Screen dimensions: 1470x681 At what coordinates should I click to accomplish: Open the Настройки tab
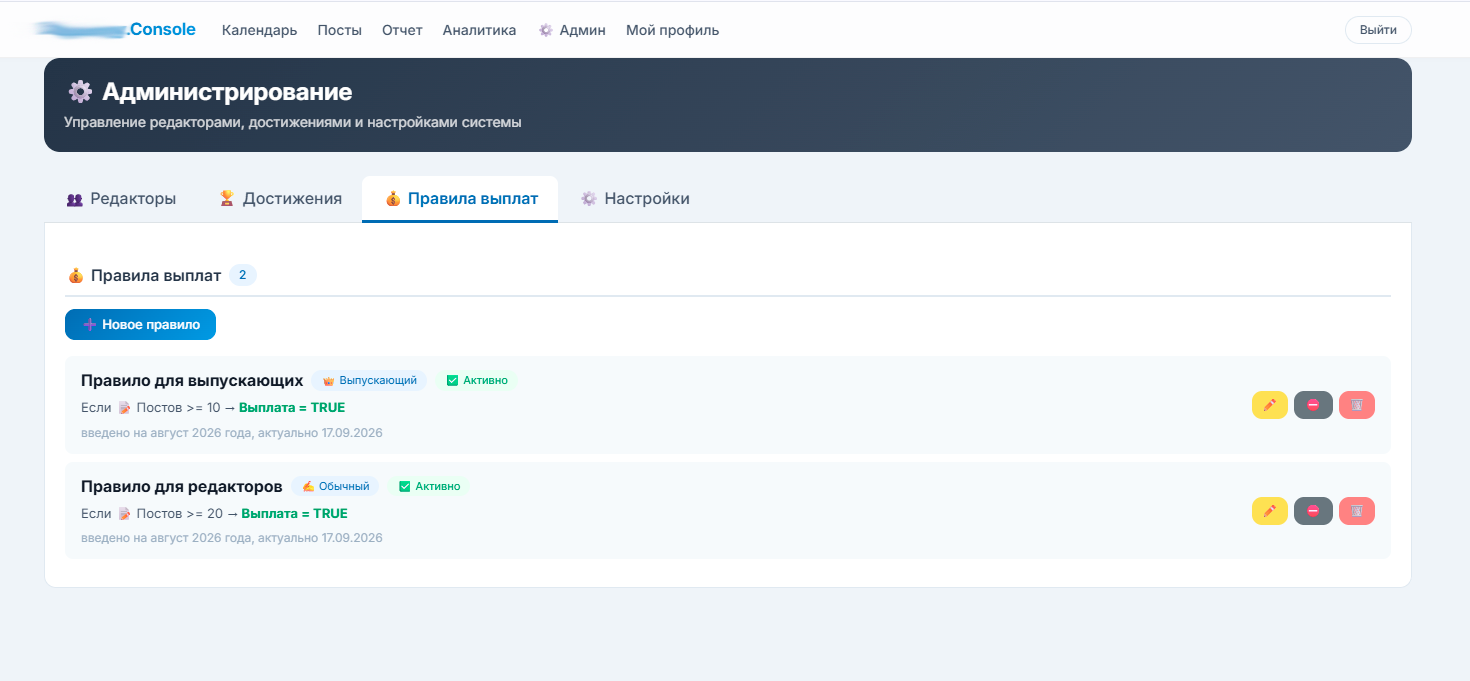click(635, 198)
